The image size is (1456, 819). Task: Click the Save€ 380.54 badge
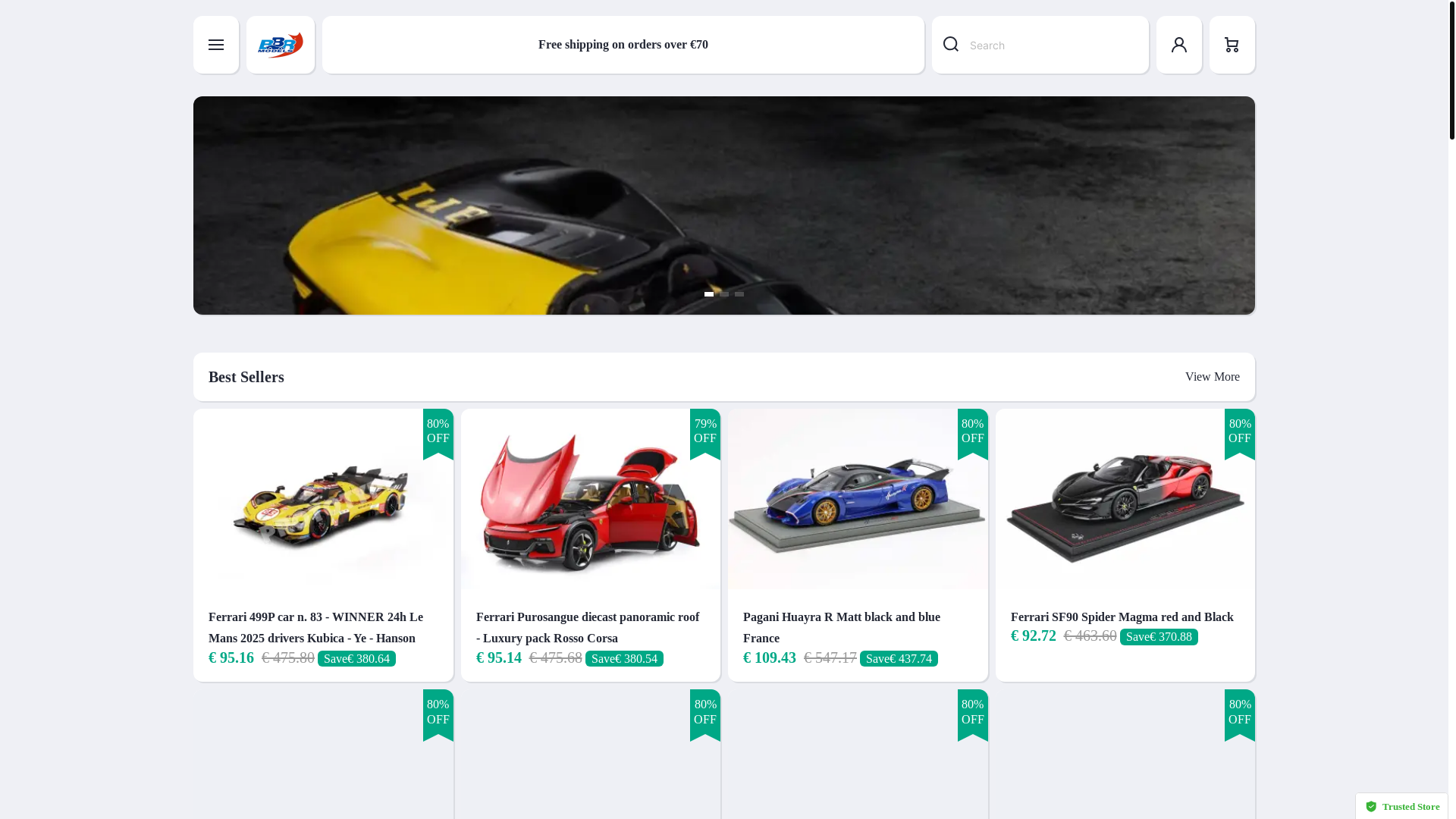624,659
